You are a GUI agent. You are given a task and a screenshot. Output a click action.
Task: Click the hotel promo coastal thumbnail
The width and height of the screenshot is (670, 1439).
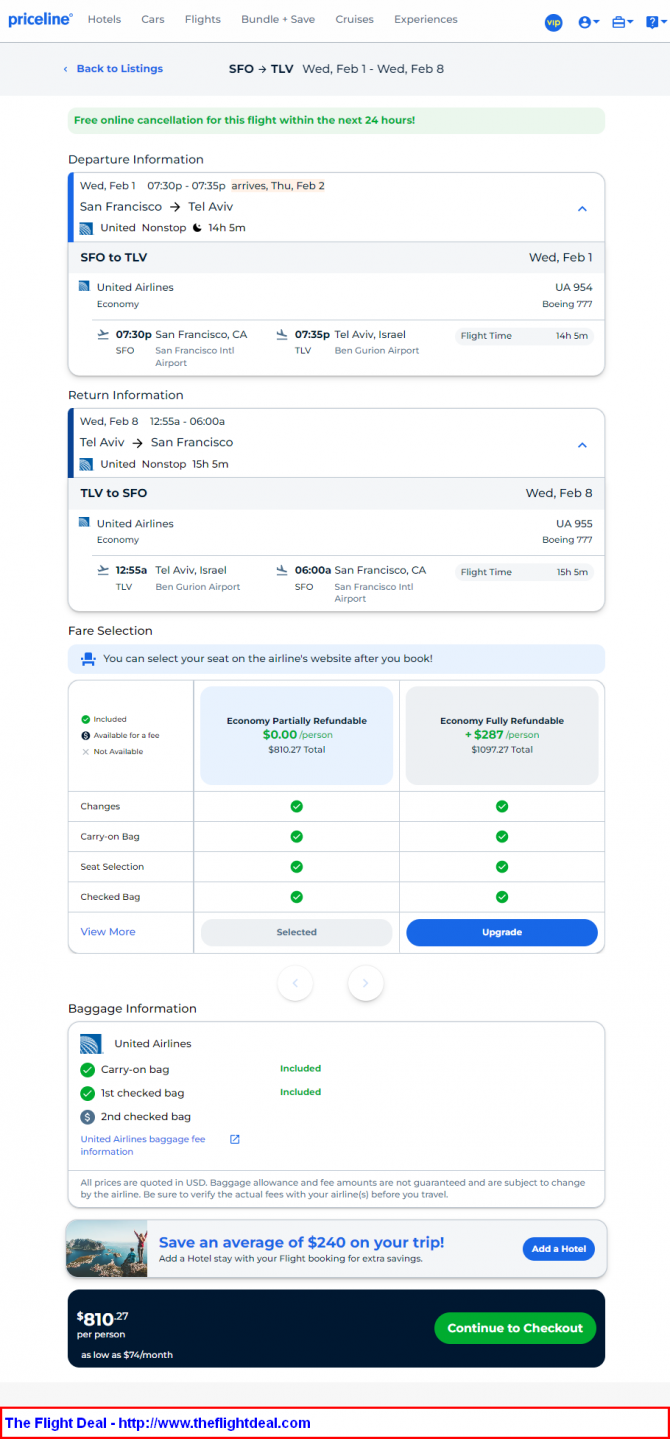[x=107, y=1249]
